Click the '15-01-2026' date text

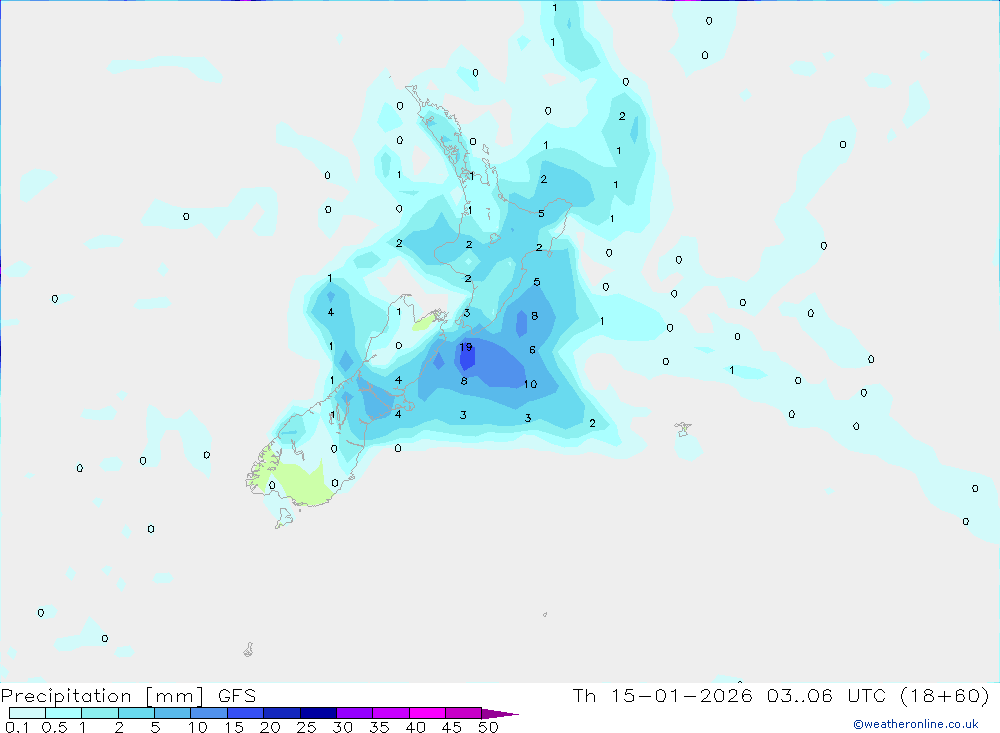click(681, 696)
